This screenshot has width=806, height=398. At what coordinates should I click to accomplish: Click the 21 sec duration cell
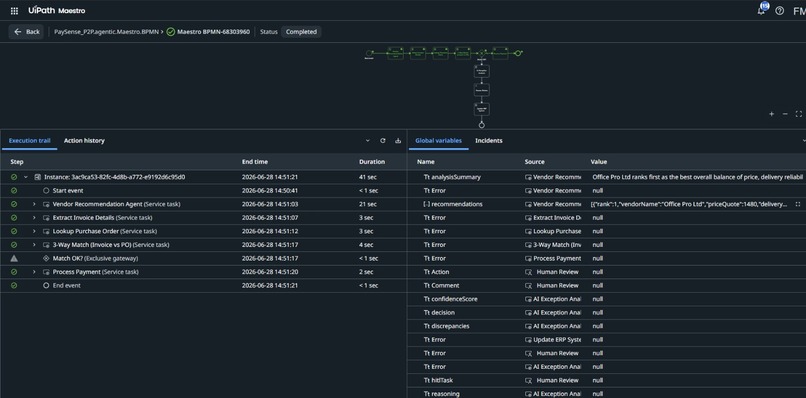(368, 204)
